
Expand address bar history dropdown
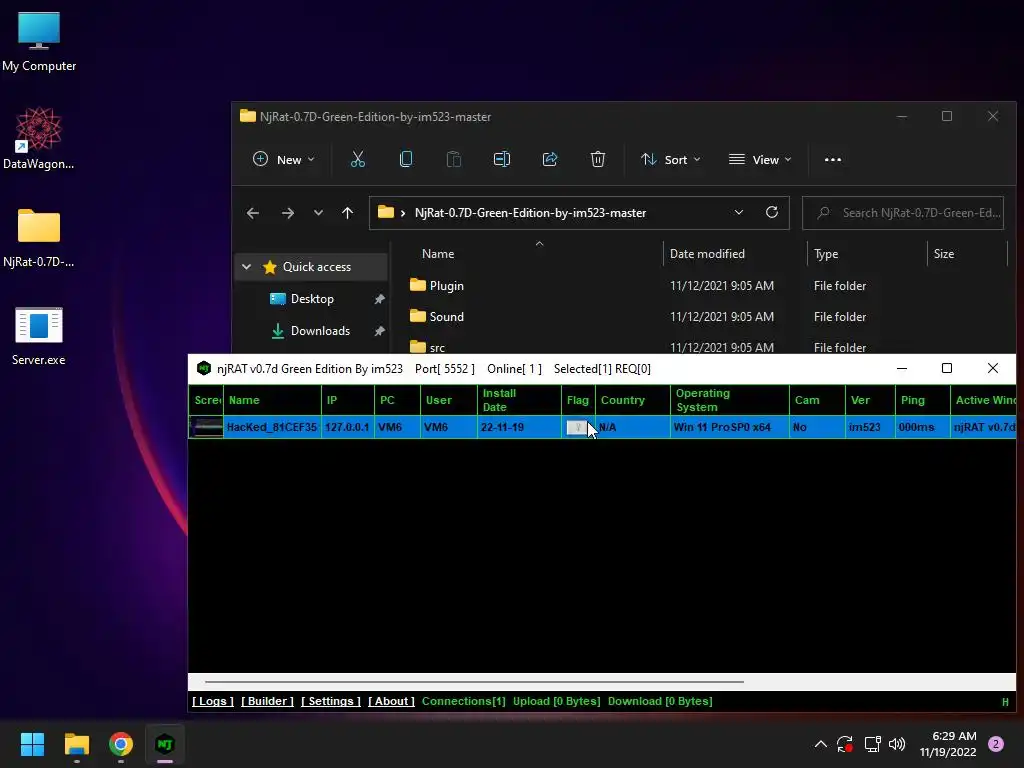[x=739, y=213]
